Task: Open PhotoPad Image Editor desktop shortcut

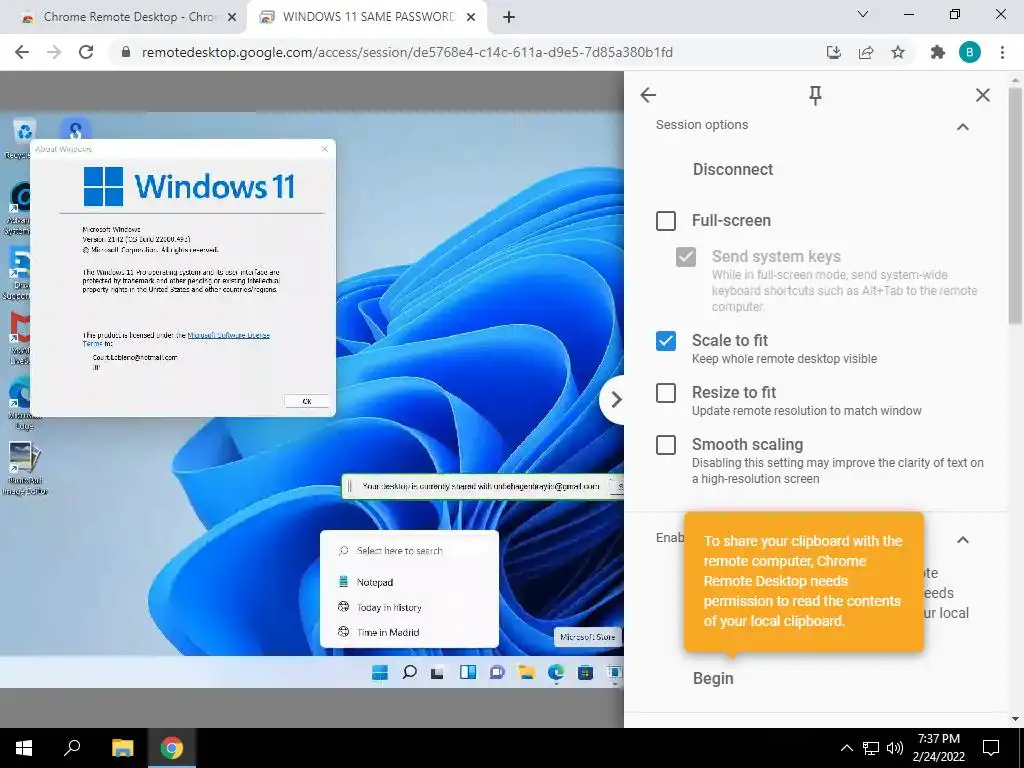Action: pyautogui.click(x=25, y=468)
